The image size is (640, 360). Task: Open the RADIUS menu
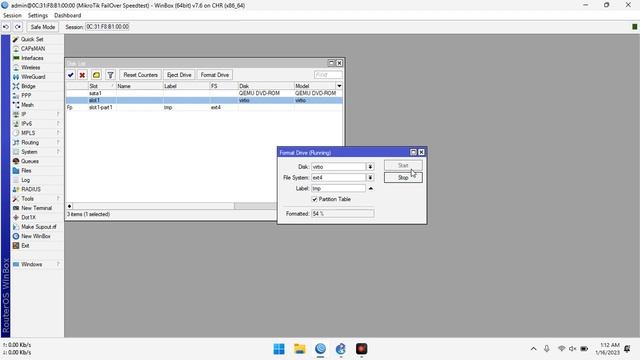31,189
